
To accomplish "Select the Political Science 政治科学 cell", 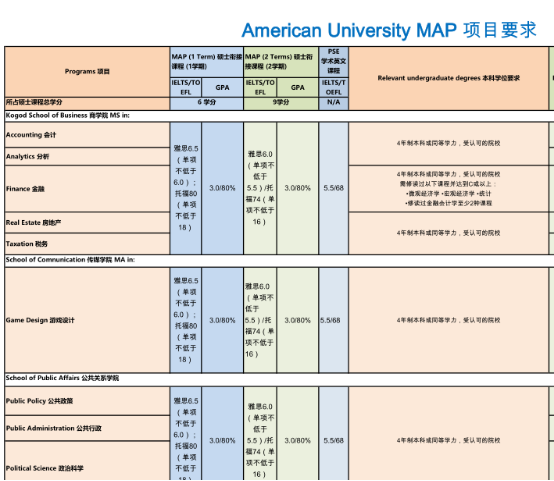I will 87,461.
